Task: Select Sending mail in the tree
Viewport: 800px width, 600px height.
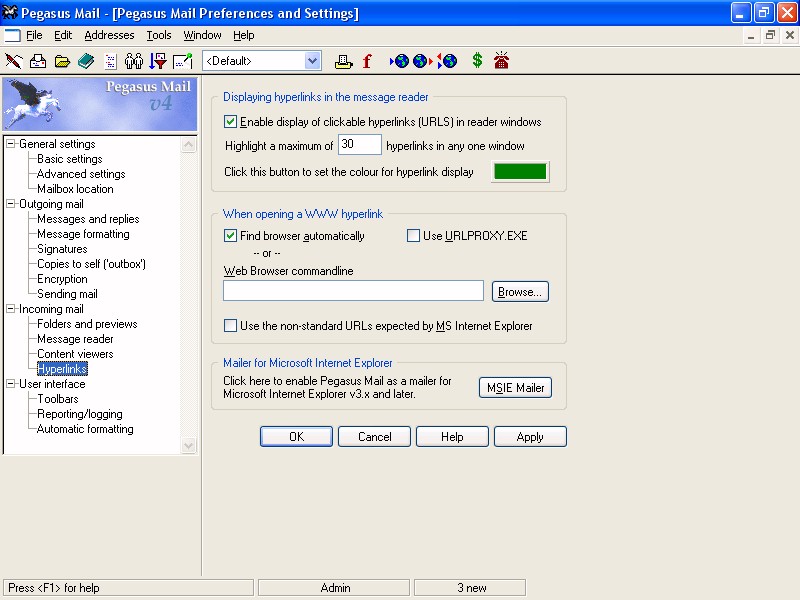Action: click(x=67, y=294)
